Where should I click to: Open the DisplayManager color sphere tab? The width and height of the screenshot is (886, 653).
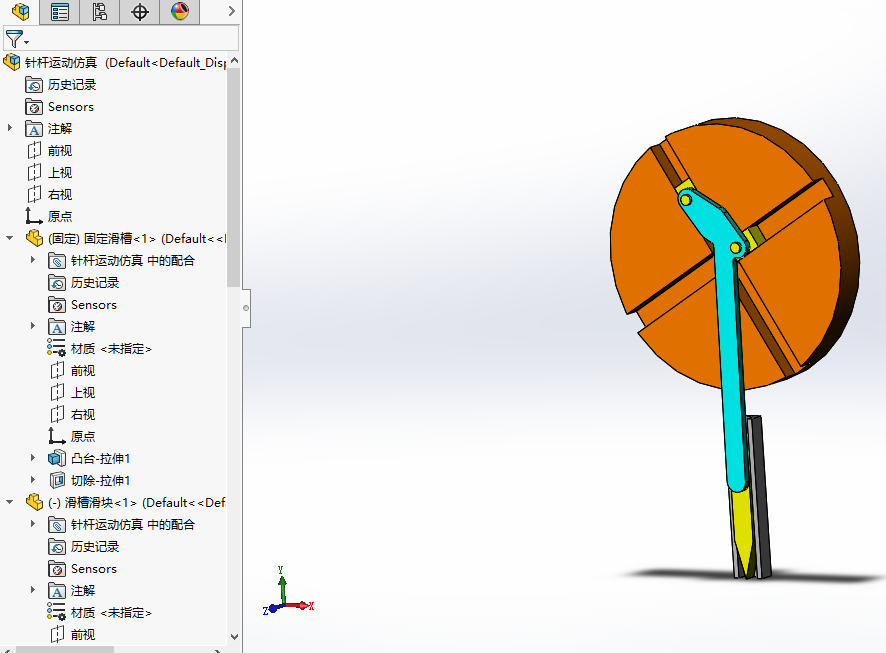pos(180,11)
